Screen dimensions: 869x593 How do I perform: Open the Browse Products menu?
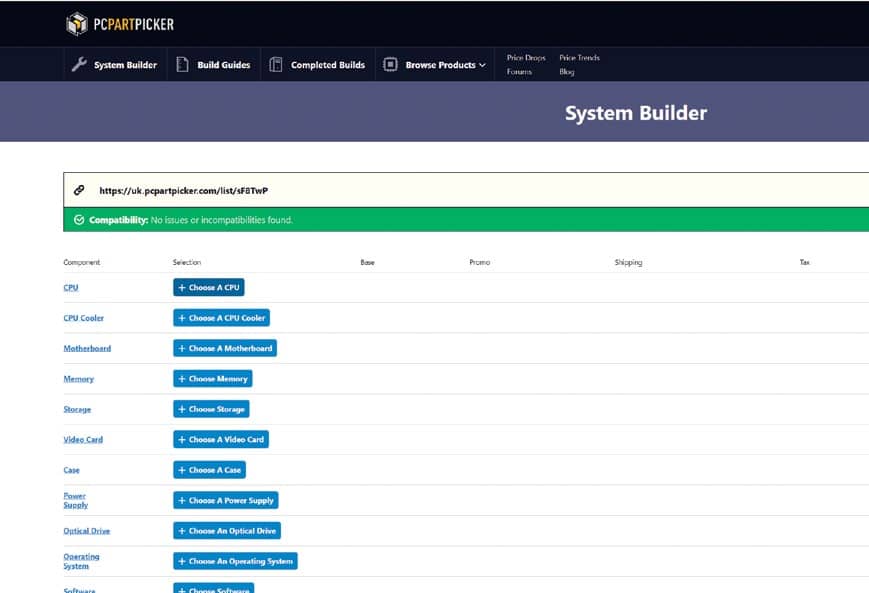[x=435, y=65]
